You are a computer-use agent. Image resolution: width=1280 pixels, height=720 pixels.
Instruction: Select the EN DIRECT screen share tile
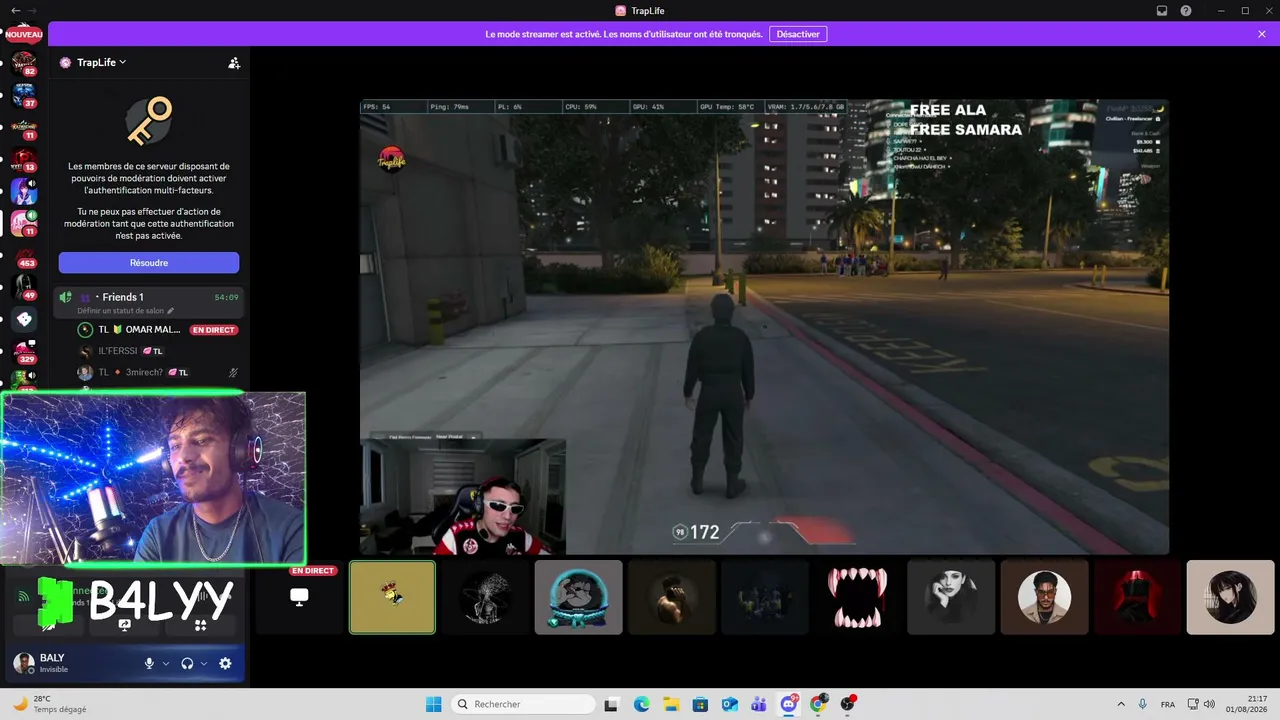tap(299, 597)
